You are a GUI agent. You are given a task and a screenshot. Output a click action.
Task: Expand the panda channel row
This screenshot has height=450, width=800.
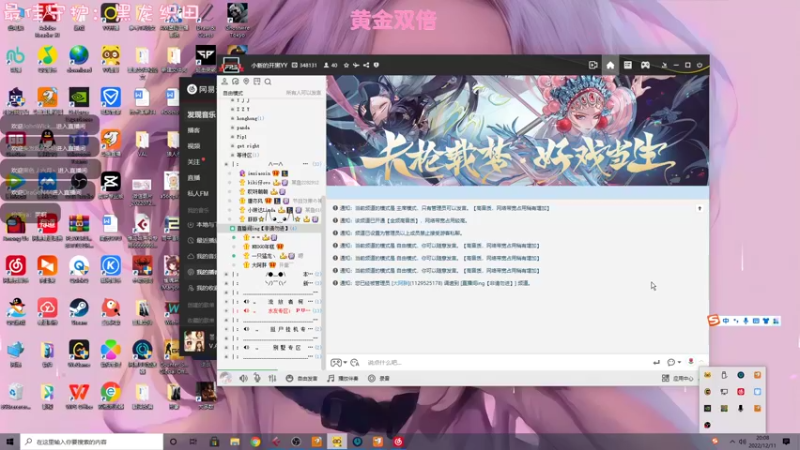(x=233, y=128)
